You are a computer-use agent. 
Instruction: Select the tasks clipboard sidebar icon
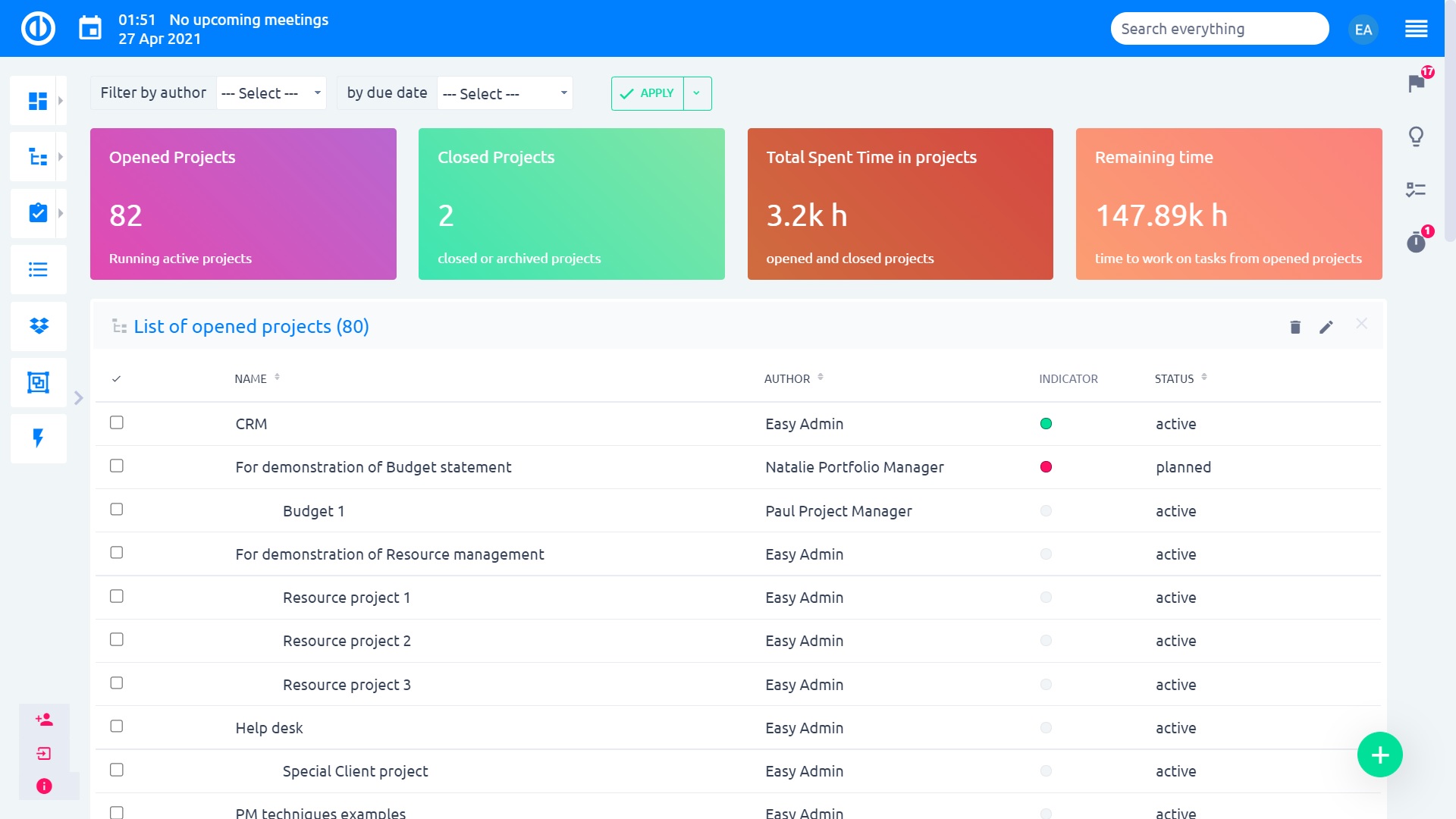point(36,212)
